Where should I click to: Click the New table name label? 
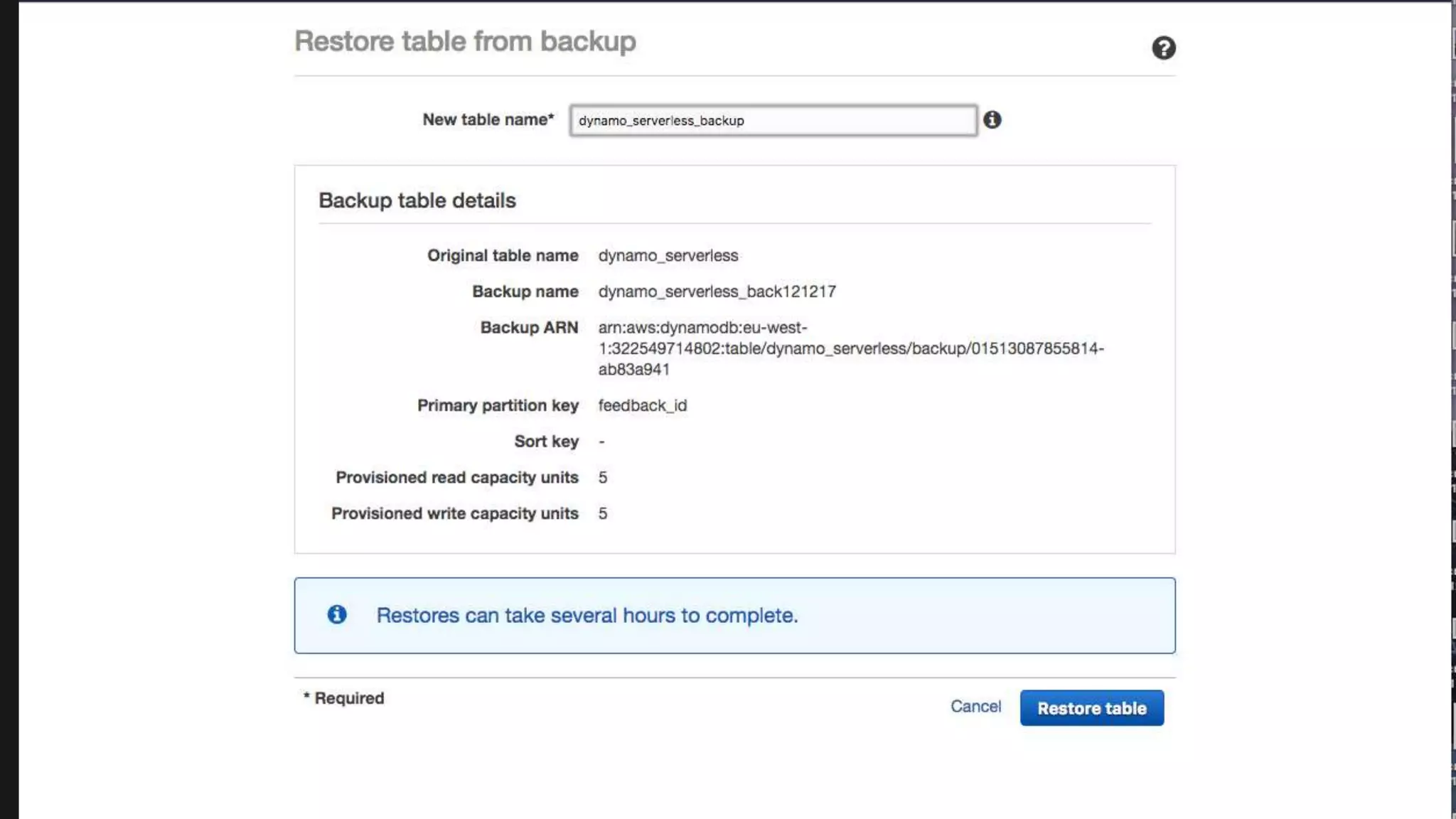488,119
